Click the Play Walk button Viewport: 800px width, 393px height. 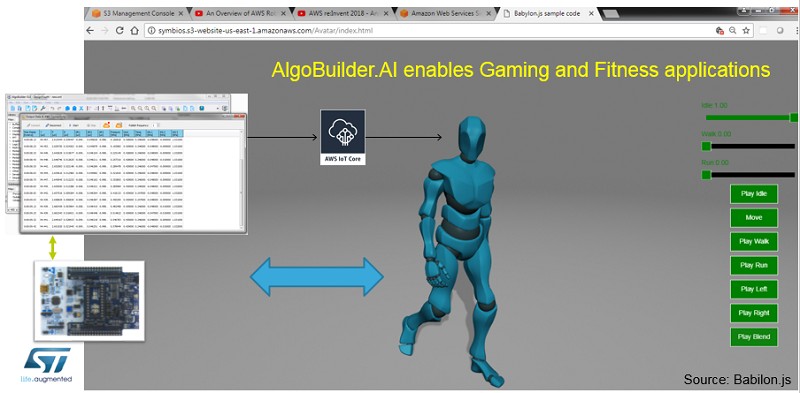pos(754,241)
